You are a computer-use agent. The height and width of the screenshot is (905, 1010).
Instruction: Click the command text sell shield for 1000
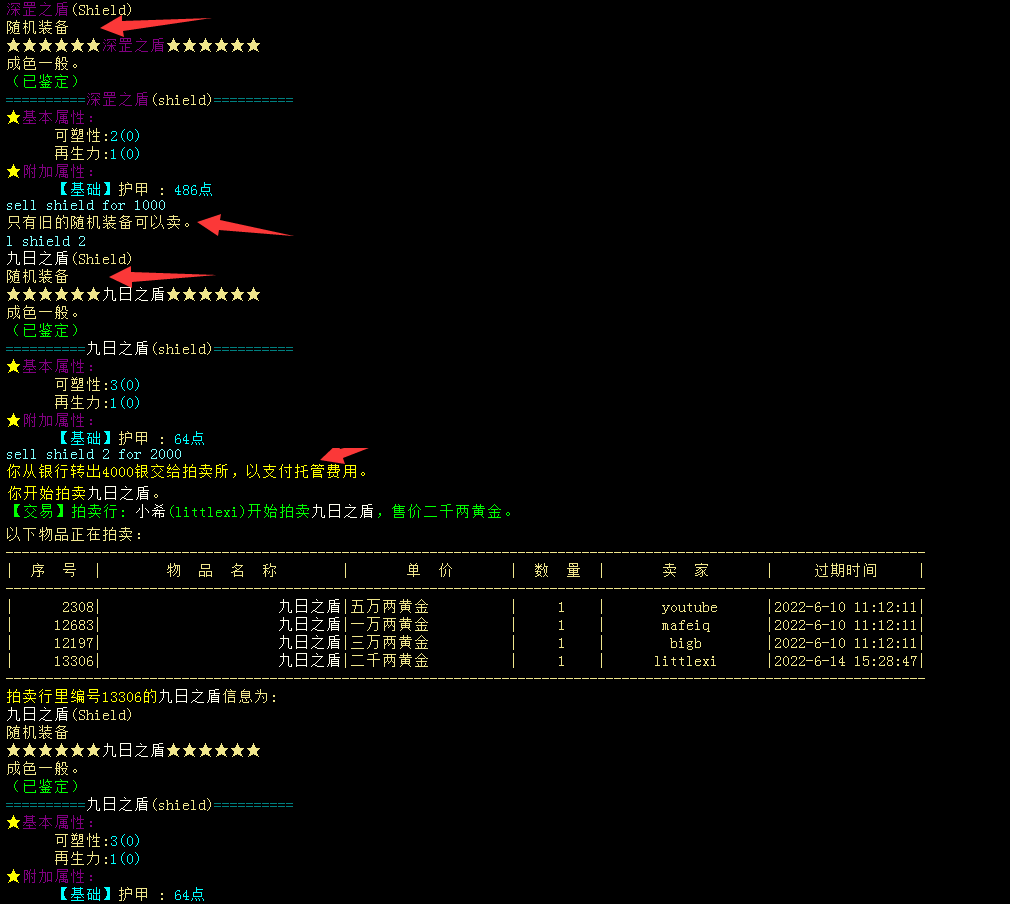pos(86,205)
